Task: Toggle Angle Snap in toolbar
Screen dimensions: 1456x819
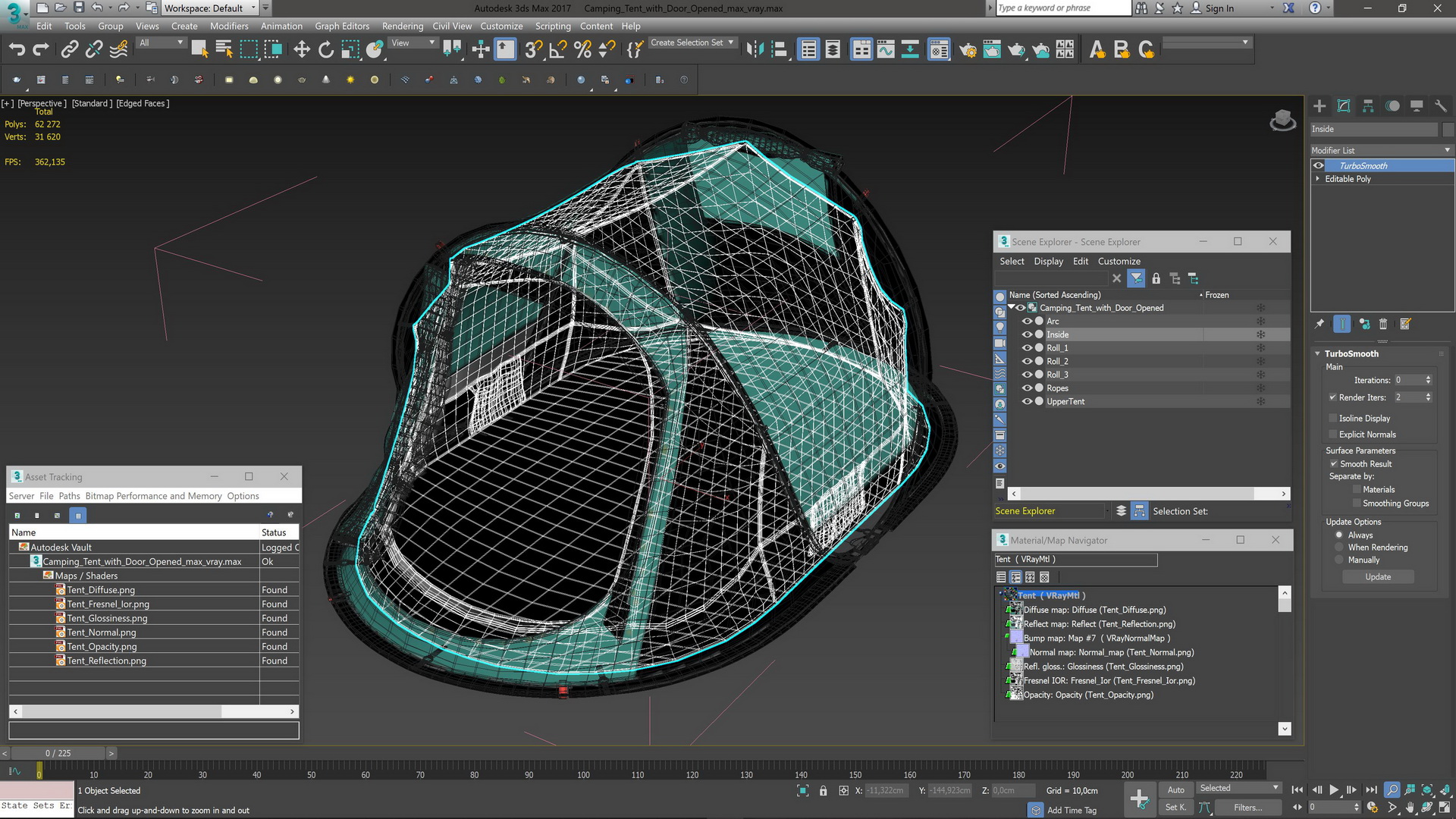Action: 558,50
